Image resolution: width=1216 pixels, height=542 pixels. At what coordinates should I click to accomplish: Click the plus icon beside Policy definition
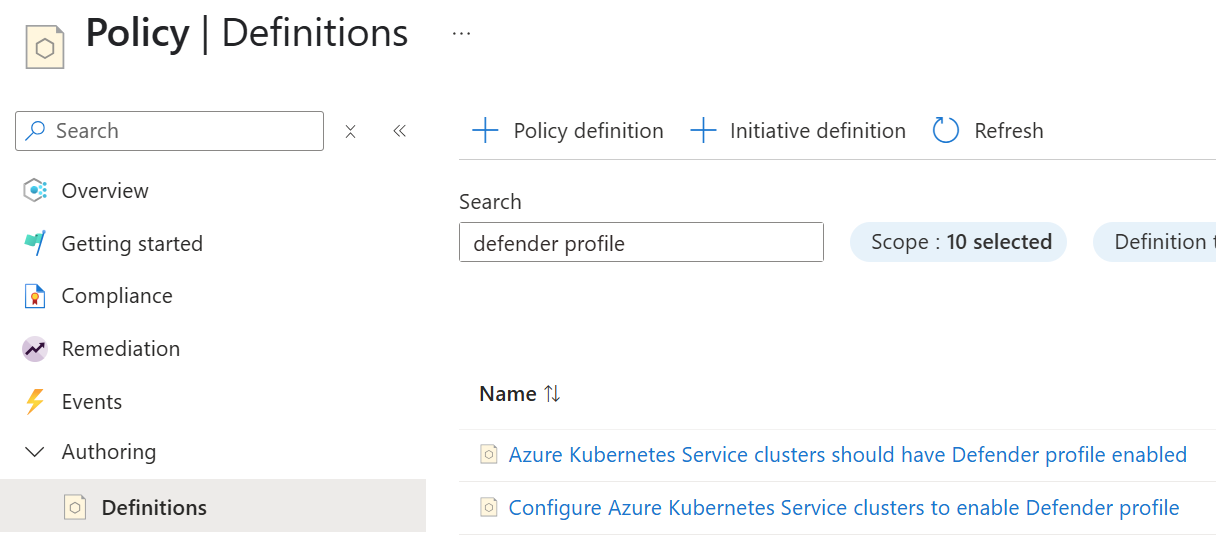click(485, 131)
